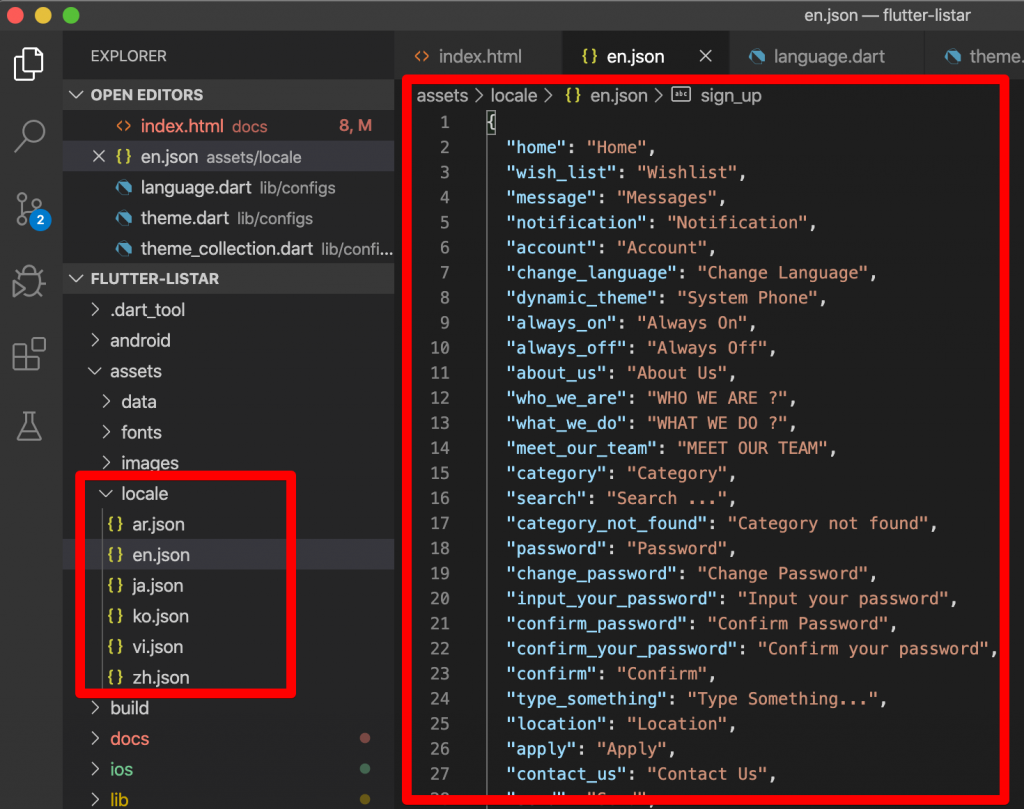This screenshot has height=809, width=1024.
Task: Collapse the locale folder in the tree
Action: pyautogui.click(x=107, y=493)
